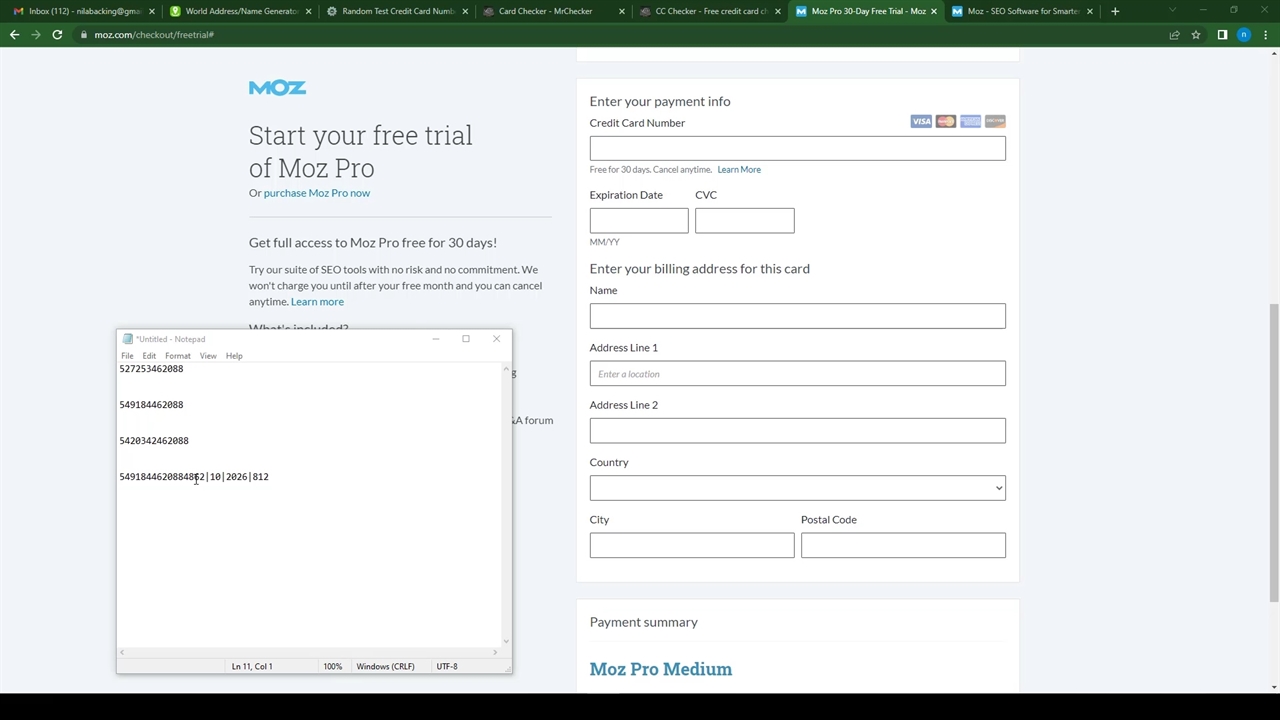
Task: Click 'Learn More' under the credit card field
Action: coord(739,170)
